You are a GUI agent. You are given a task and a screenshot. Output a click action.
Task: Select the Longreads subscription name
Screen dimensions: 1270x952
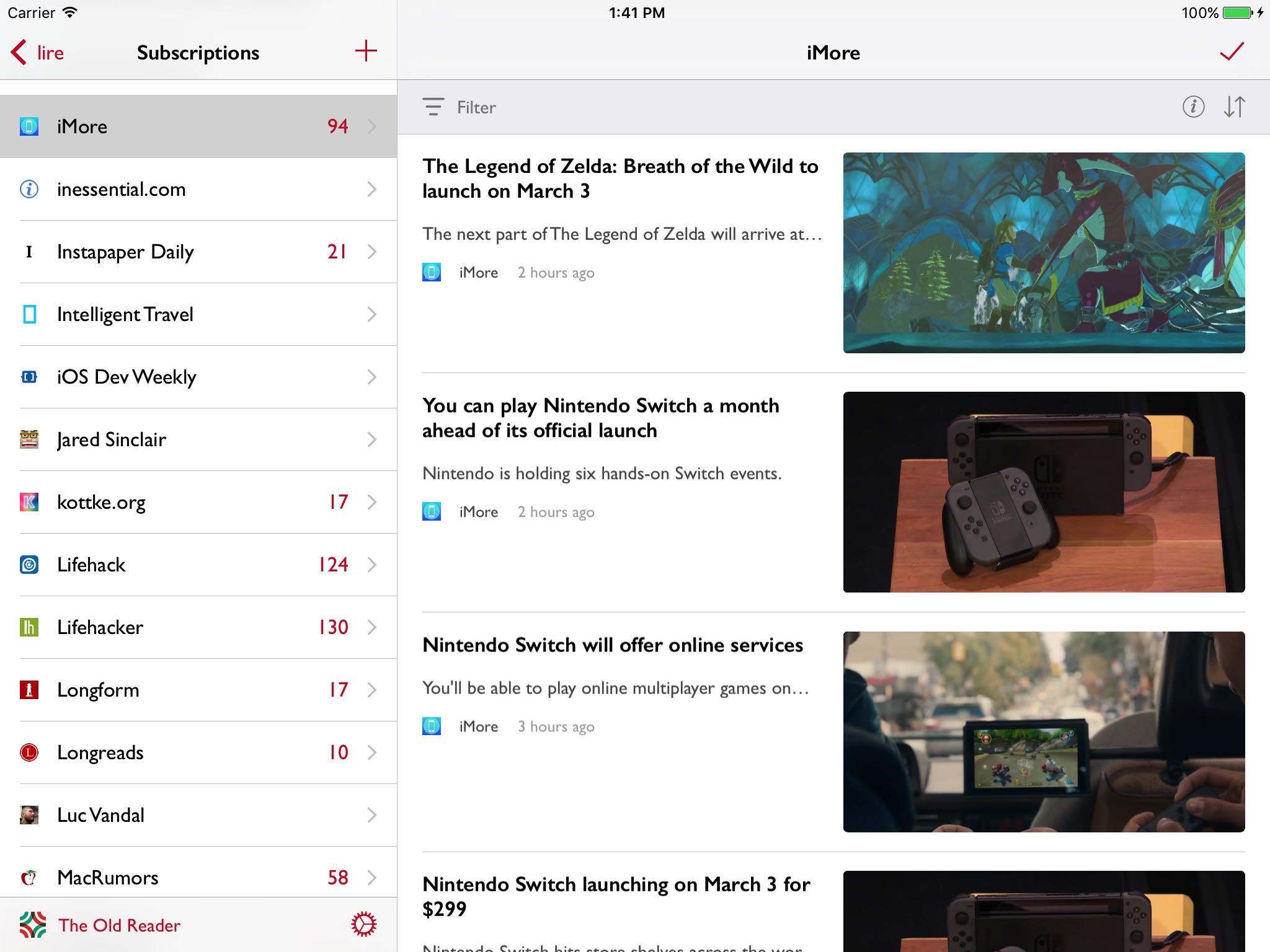[x=100, y=752]
